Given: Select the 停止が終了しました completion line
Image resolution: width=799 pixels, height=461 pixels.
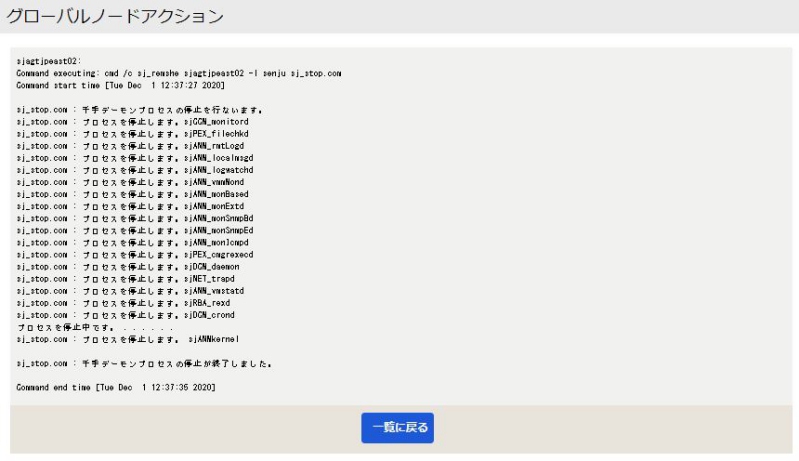Looking at the screenshot, I should 144,364.
